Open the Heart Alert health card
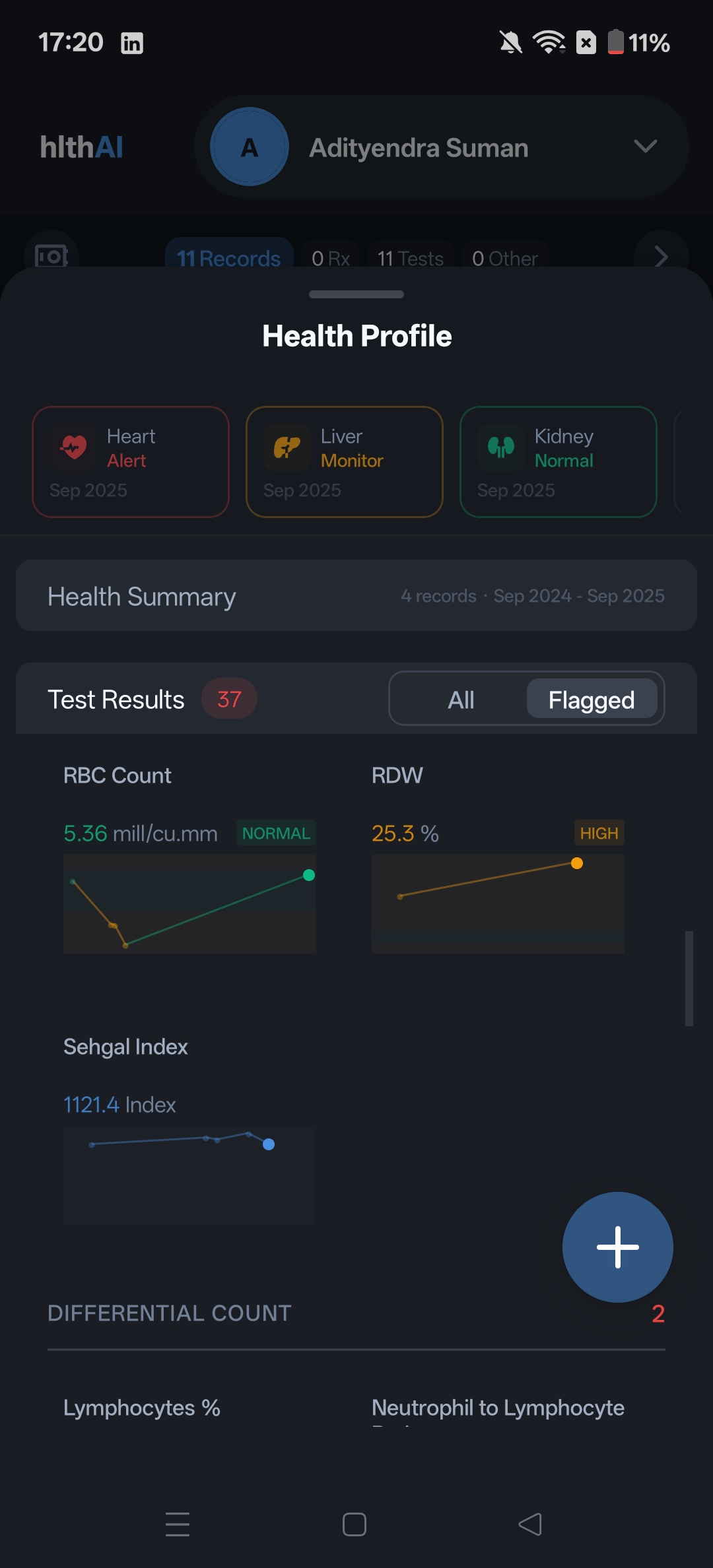This screenshot has width=713, height=1568. tap(130, 462)
